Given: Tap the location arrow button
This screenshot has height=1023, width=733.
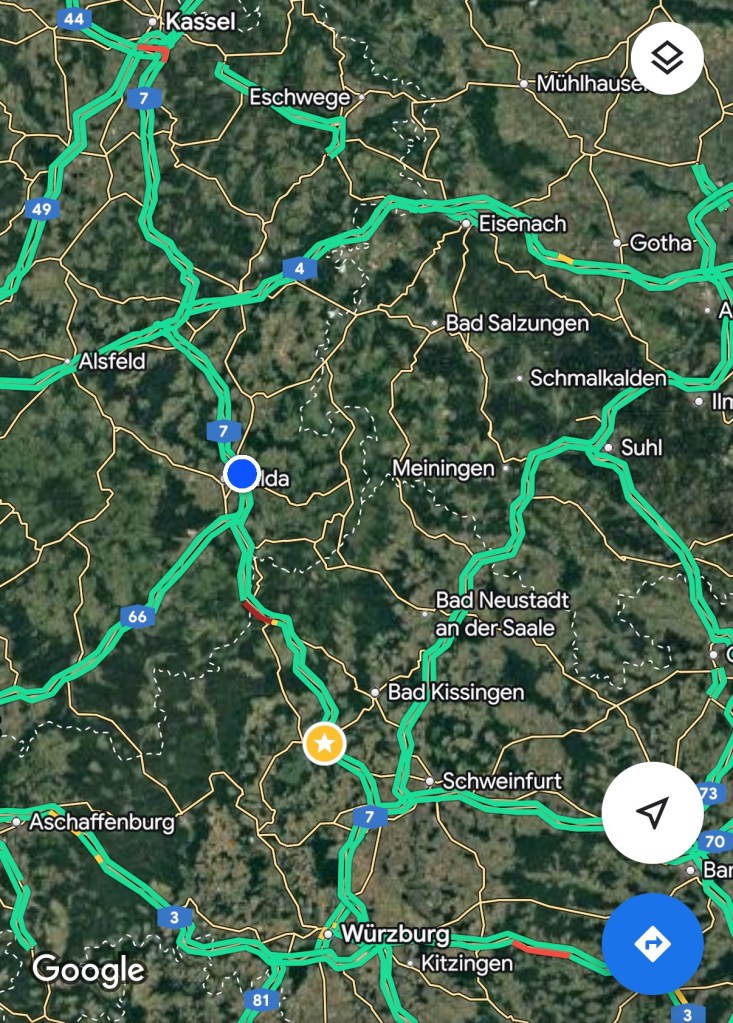Looking at the screenshot, I should click(x=652, y=812).
